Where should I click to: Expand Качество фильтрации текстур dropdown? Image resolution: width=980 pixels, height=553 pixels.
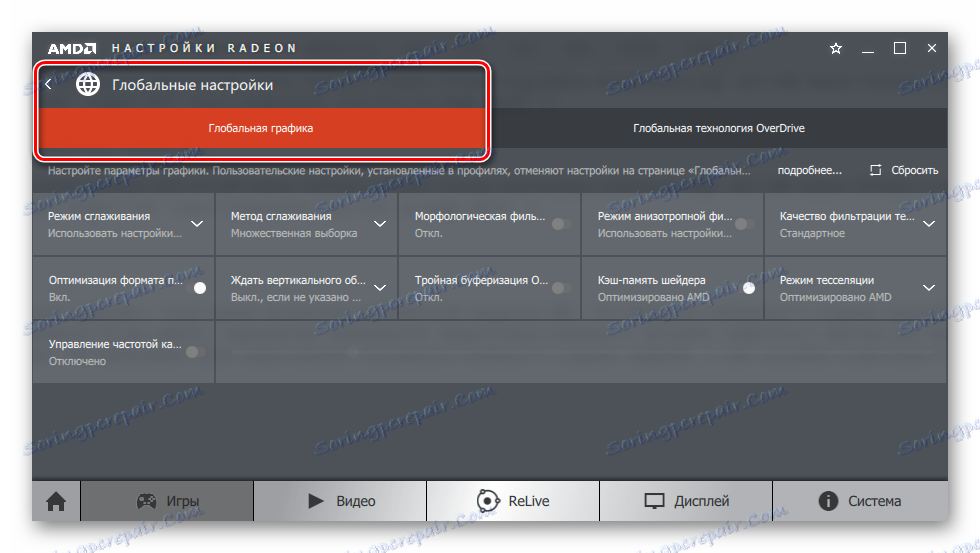coord(929,224)
